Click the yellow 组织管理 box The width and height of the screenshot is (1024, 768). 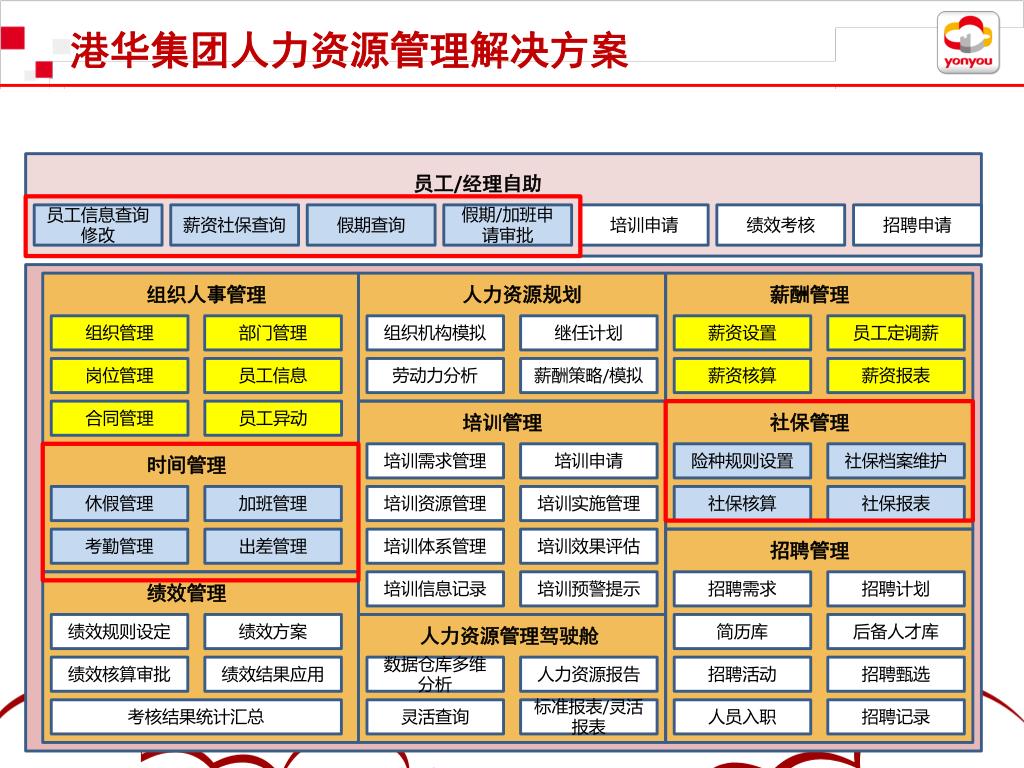pyautogui.click(x=120, y=333)
